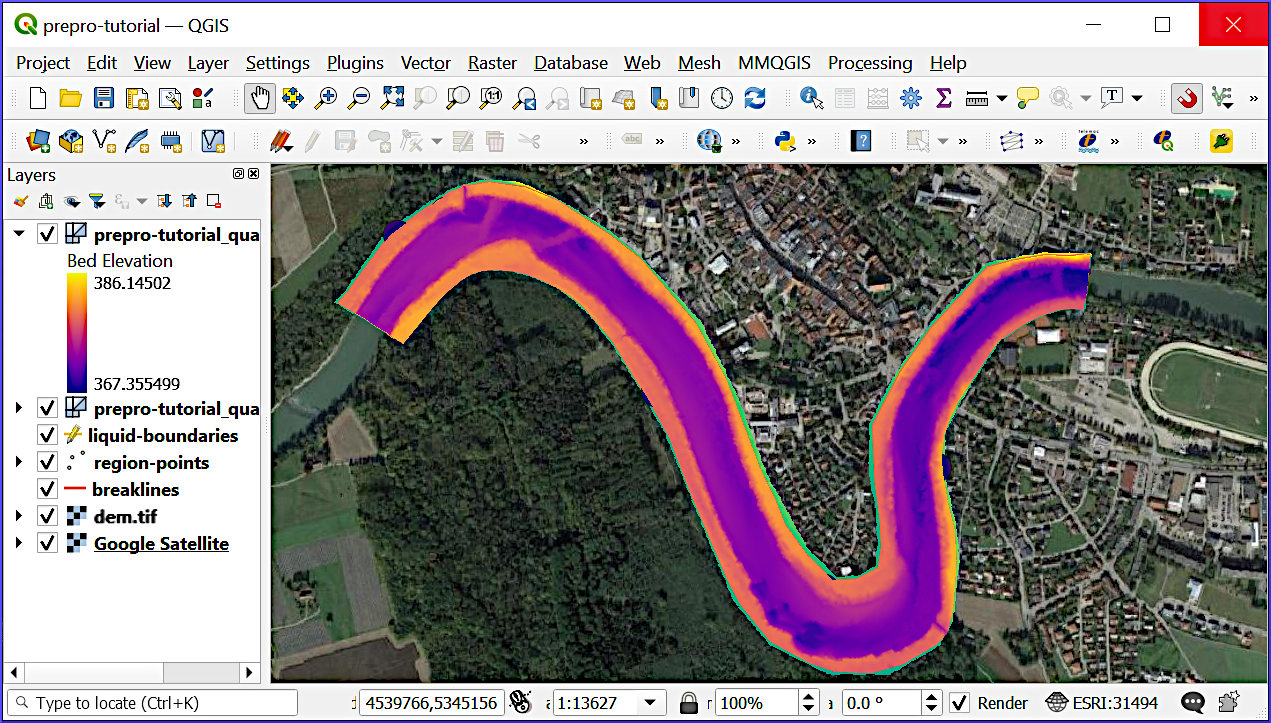Hide the breaklines layer
This screenshot has height=723, width=1271.
pos(47,488)
